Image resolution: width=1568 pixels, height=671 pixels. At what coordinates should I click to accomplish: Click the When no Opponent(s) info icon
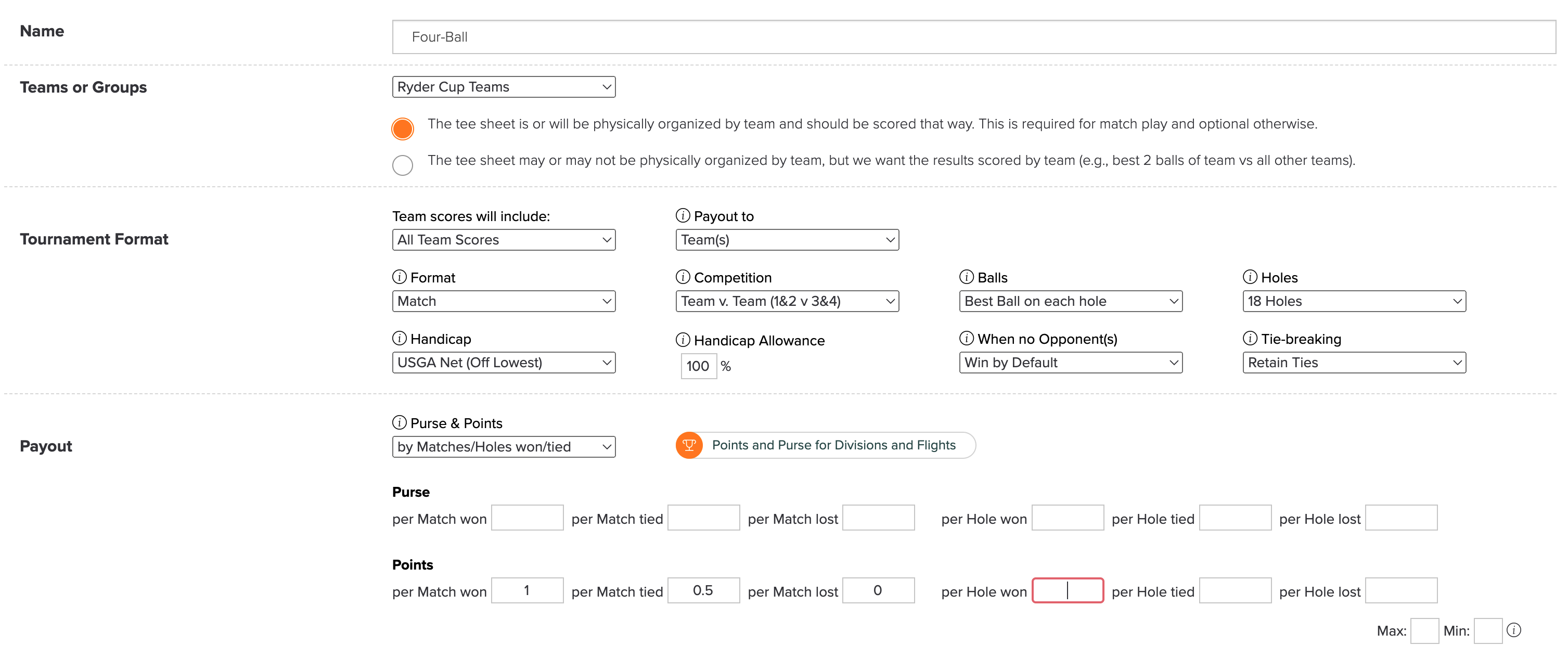tap(966, 338)
